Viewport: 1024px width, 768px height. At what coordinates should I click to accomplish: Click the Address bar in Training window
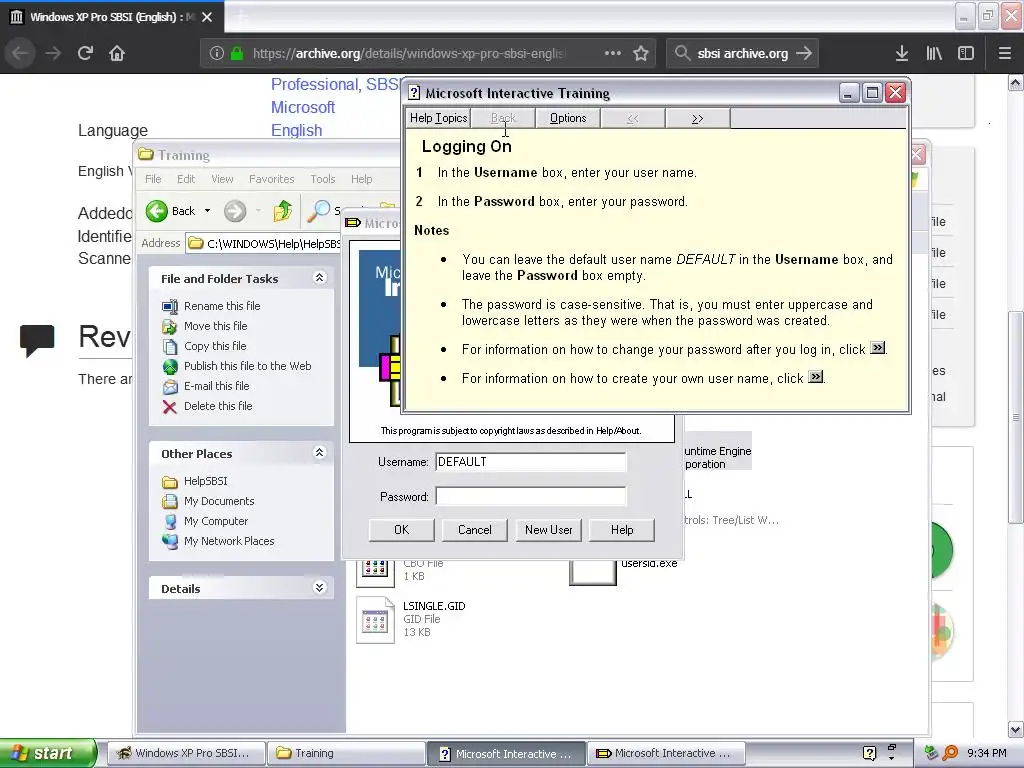pyautogui.click(x=263, y=244)
